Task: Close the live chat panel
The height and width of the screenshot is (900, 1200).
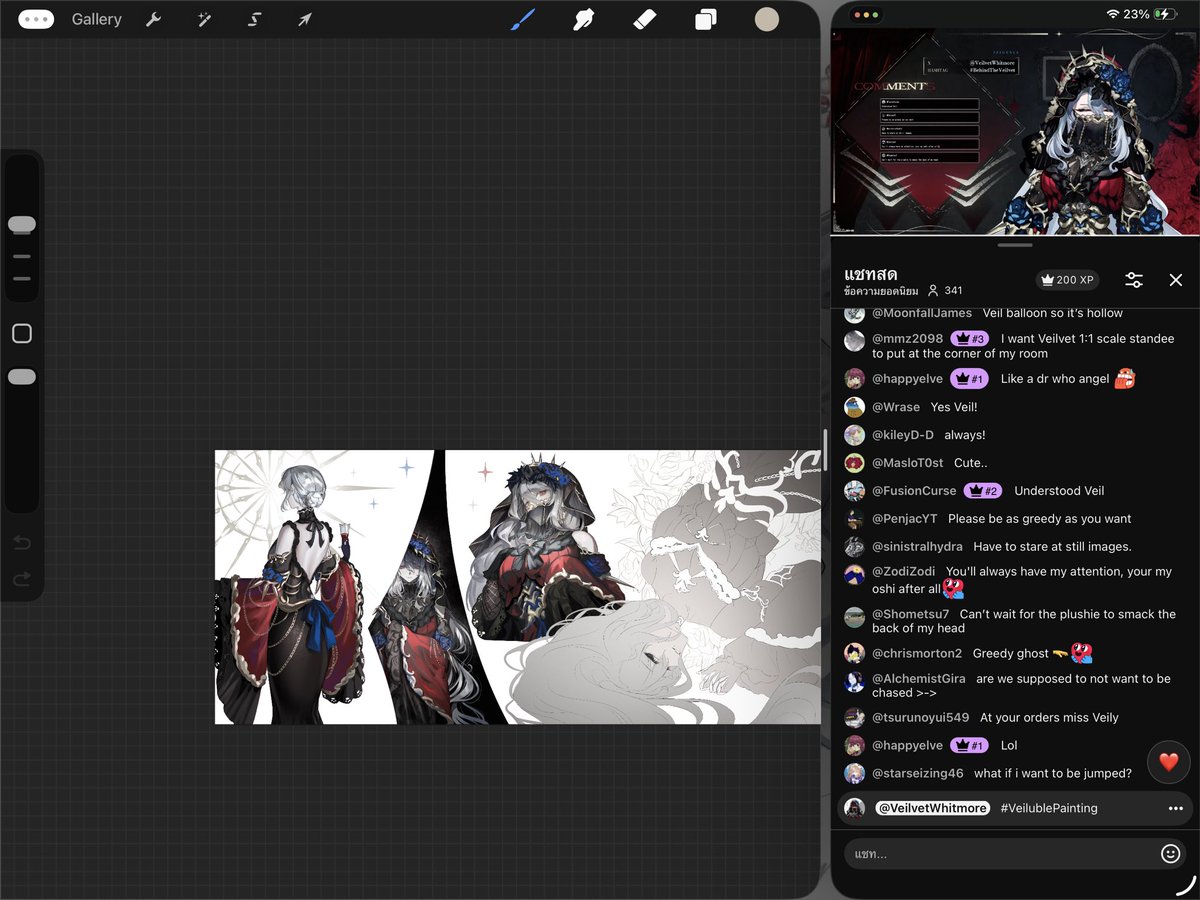Action: coord(1176,280)
